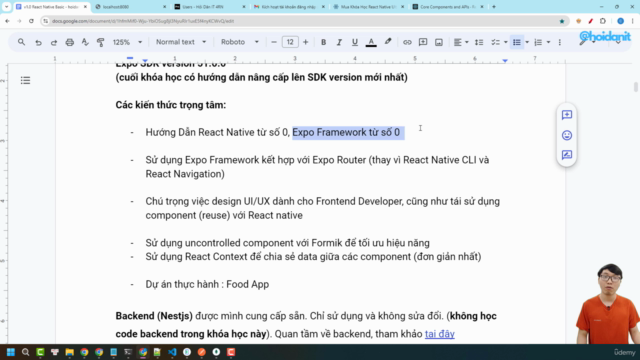Decrease font size with minus button

click(x=274, y=42)
